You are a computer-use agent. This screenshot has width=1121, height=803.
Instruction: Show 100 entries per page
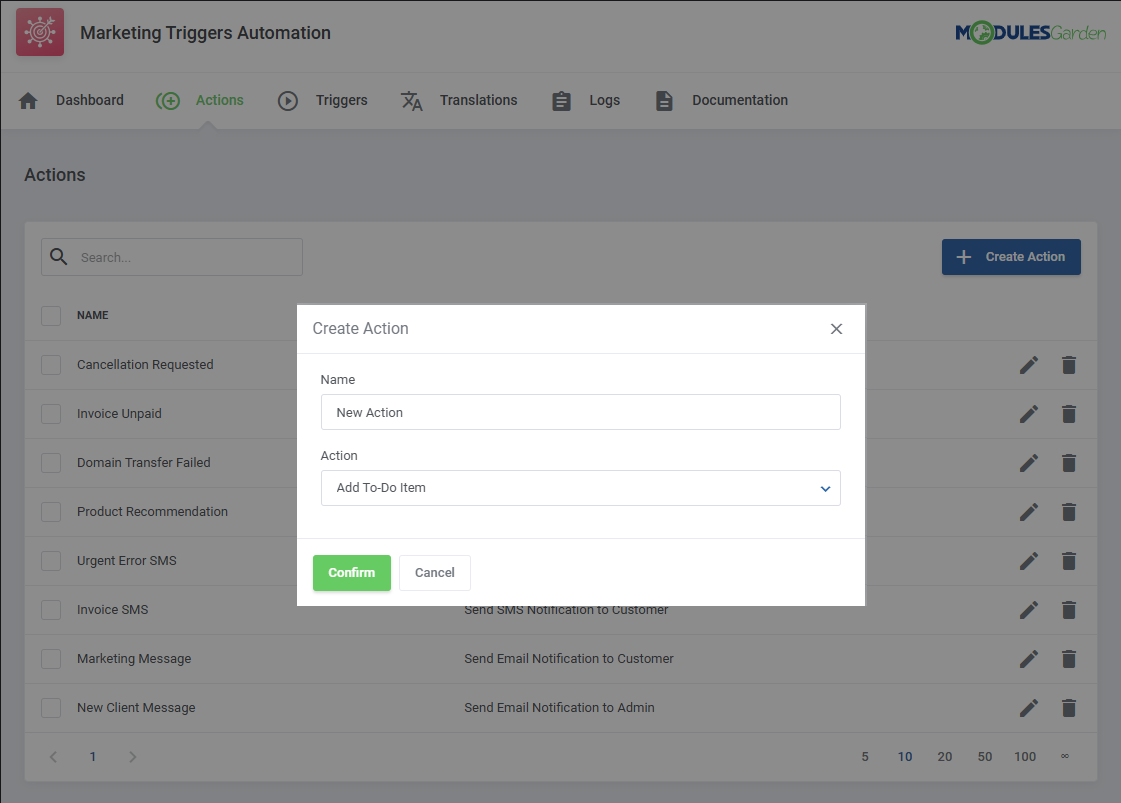(x=1025, y=757)
